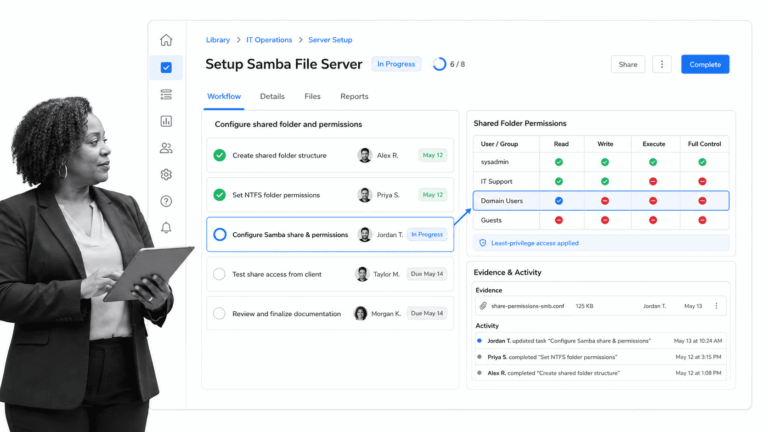Open the settings gear sidebar icon
Screen dimensions: 768x432
tap(166, 174)
